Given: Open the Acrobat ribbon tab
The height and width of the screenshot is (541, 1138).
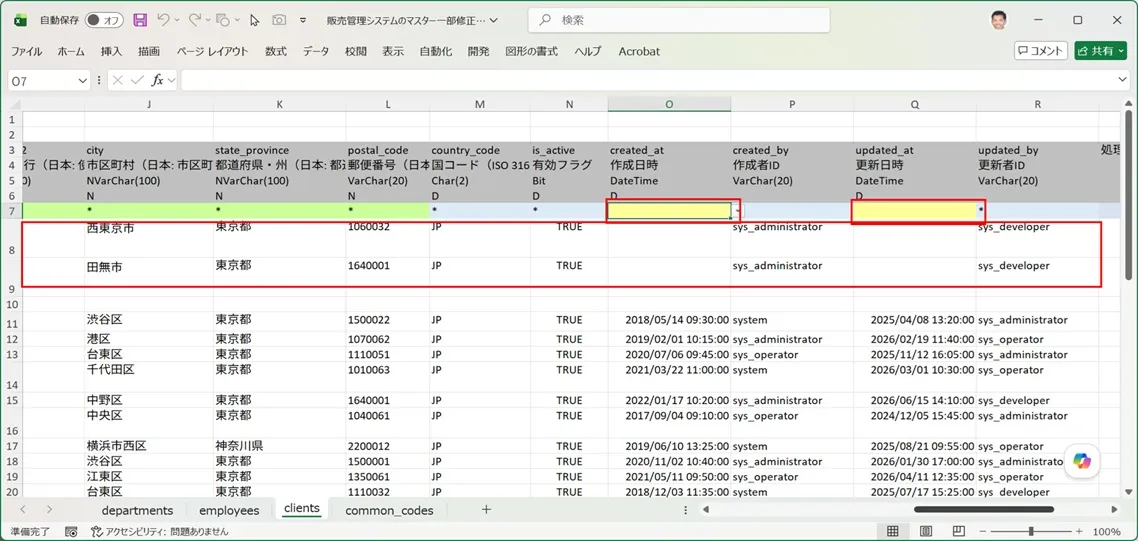Looking at the screenshot, I should (x=639, y=51).
